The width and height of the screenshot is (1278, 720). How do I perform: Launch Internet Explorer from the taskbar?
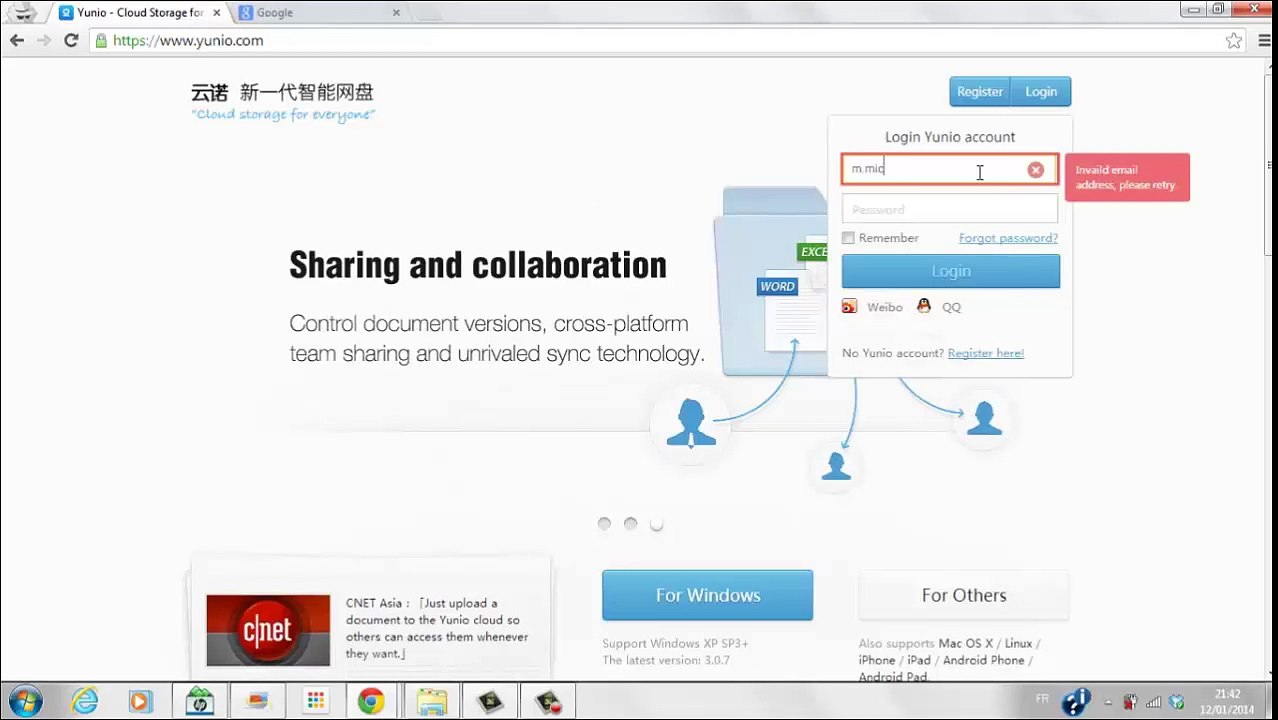click(85, 702)
